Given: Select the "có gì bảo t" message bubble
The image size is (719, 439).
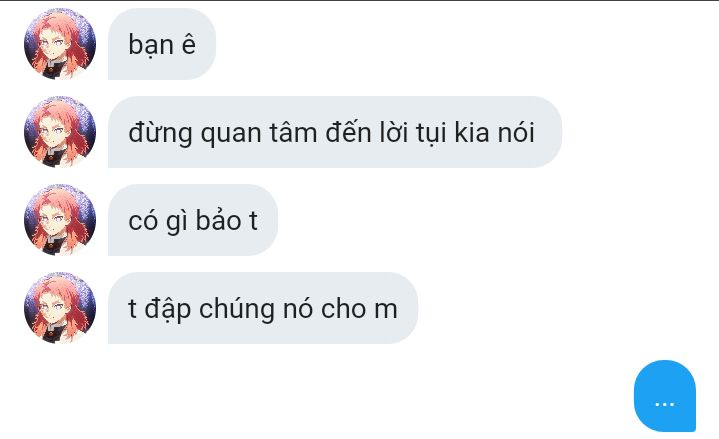Looking at the screenshot, I should coord(193,220).
